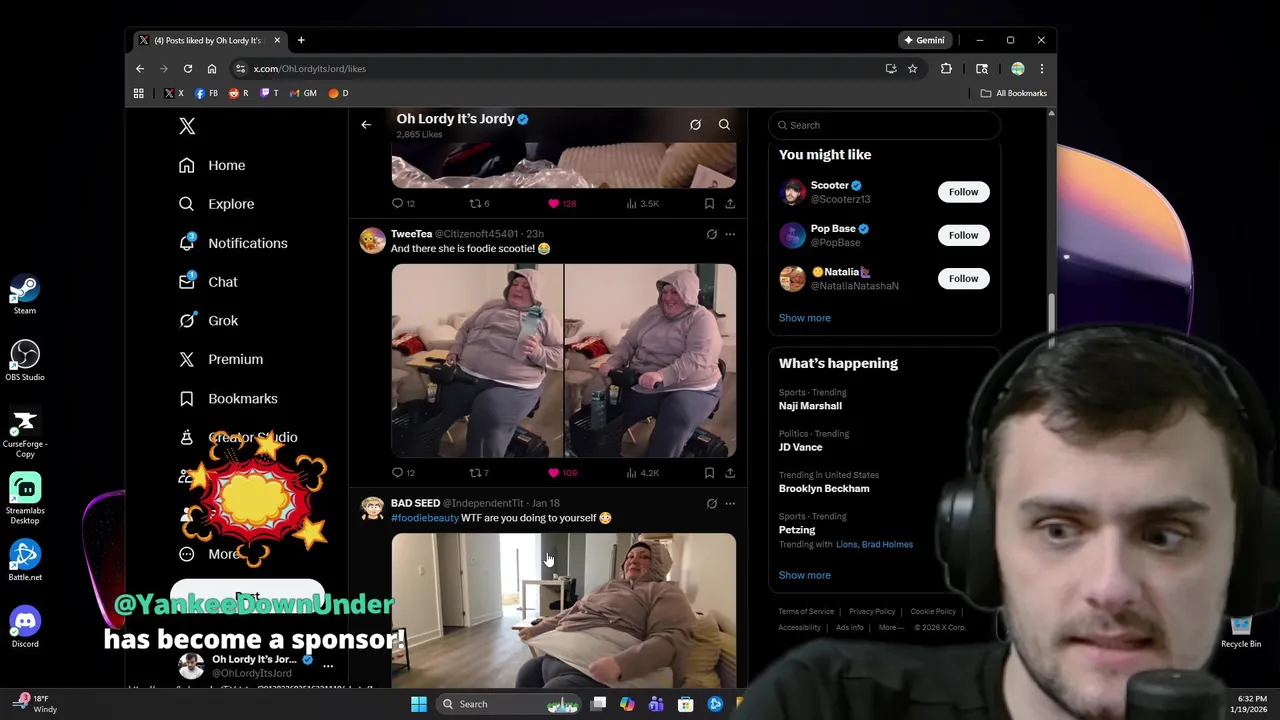Open the More footer dropdown

tap(890, 627)
